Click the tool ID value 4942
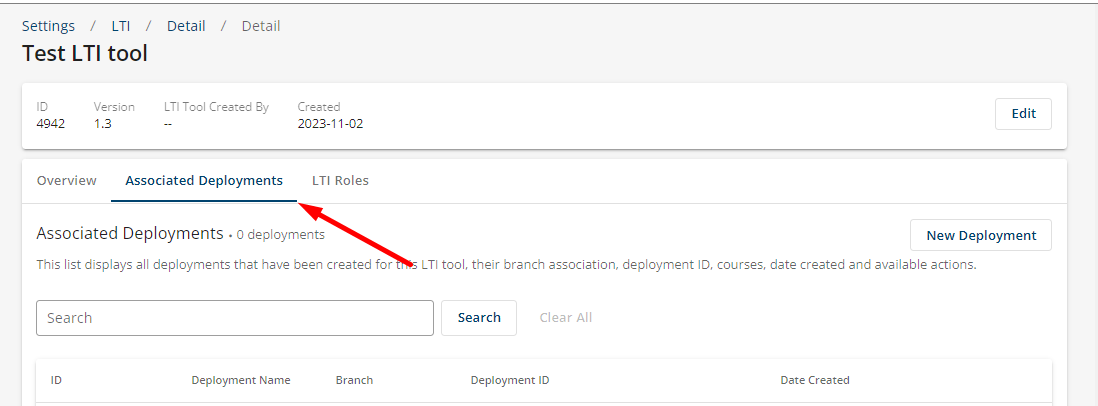 tap(50, 124)
